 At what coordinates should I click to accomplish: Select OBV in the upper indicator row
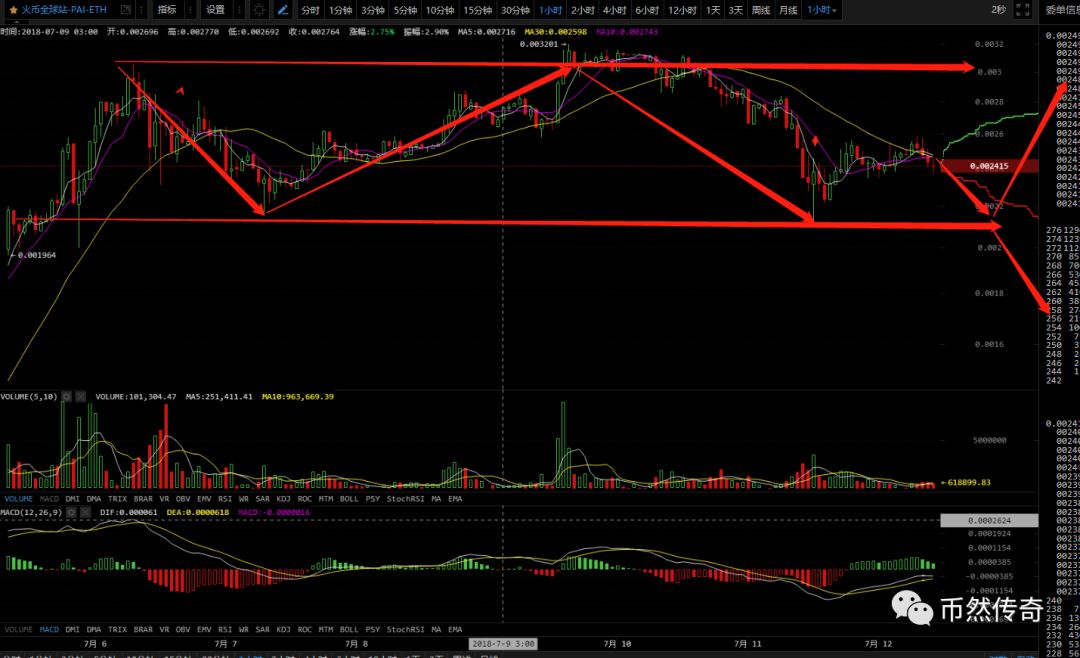click(x=183, y=499)
